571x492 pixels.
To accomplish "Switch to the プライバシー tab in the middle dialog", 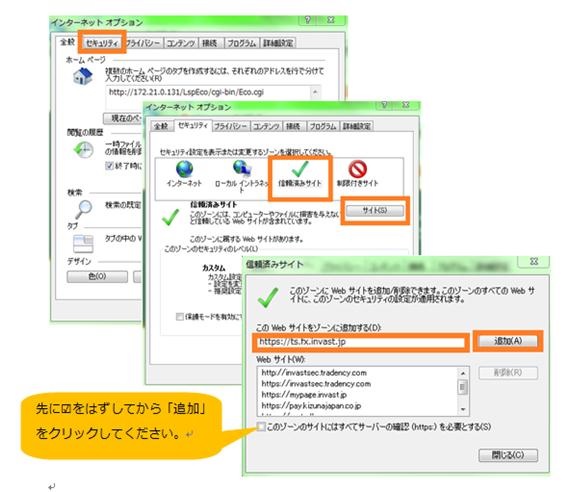I will click(231, 126).
